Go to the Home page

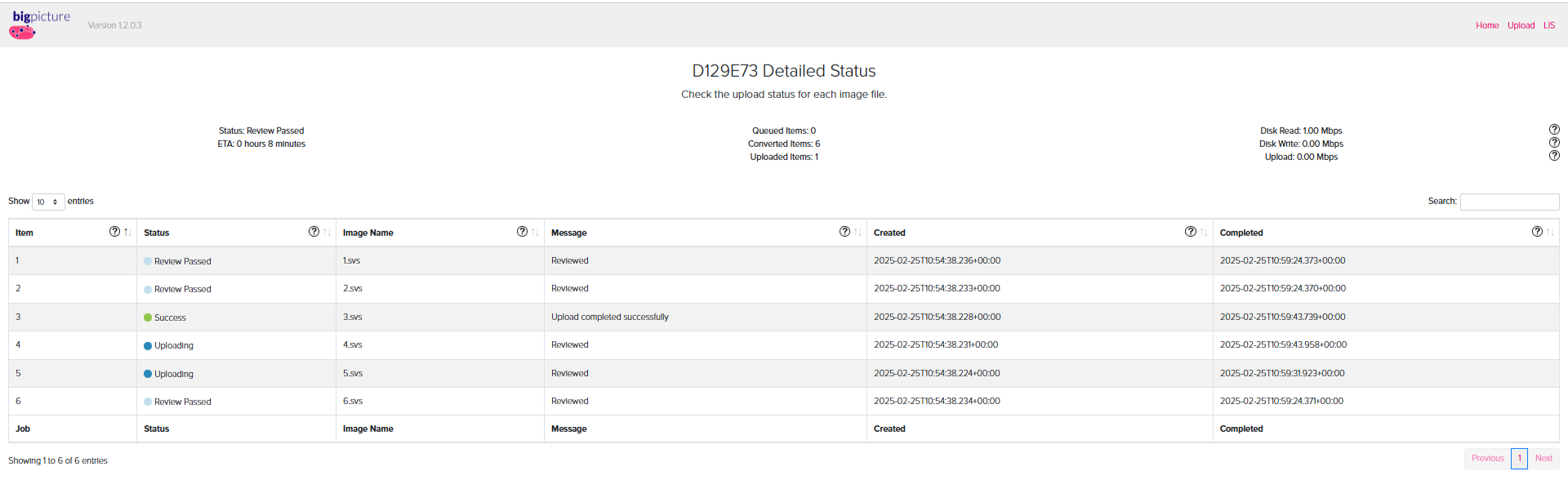click(x=1487, y=25)
